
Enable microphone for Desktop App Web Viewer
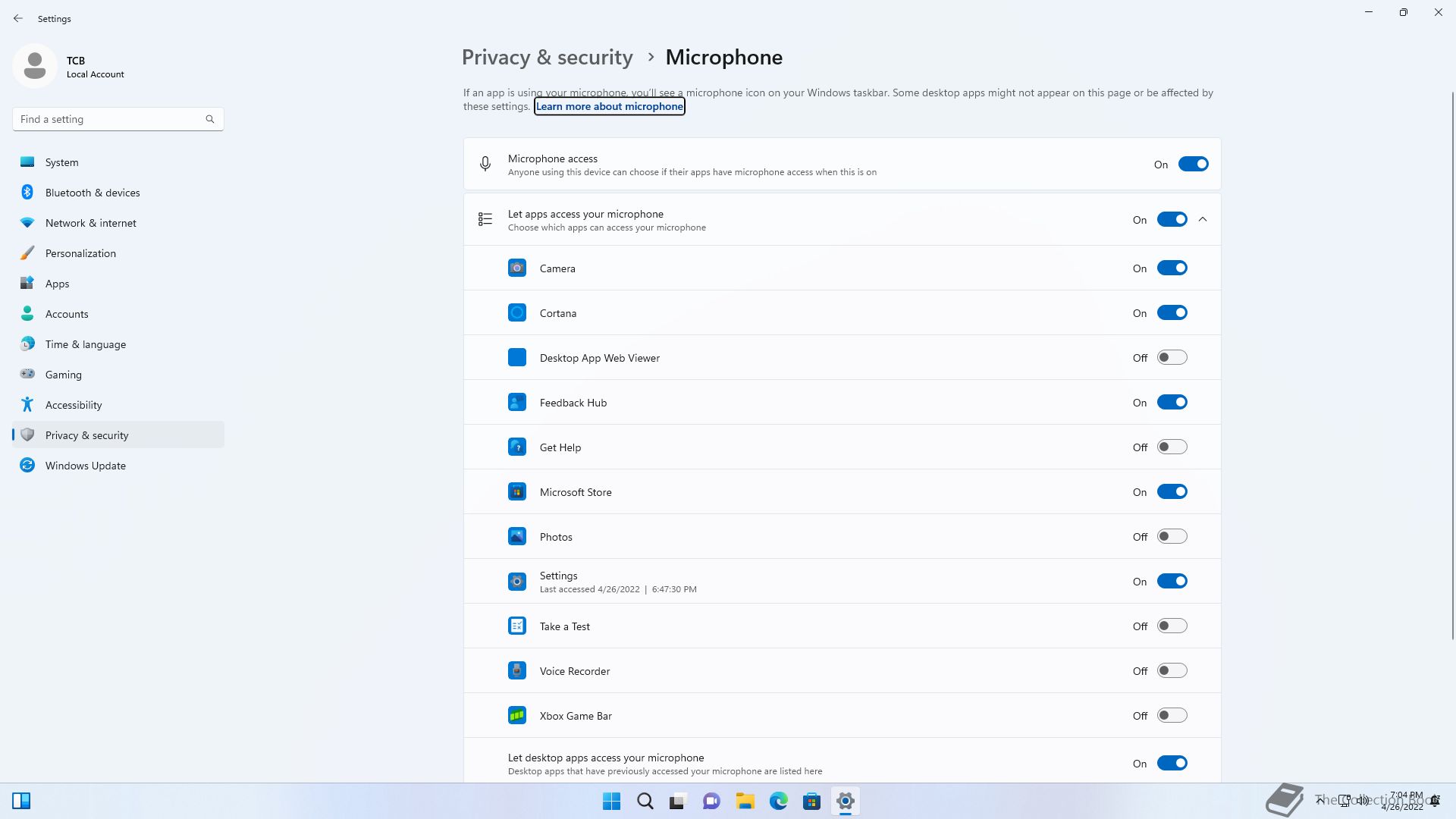coord(1172,358)
